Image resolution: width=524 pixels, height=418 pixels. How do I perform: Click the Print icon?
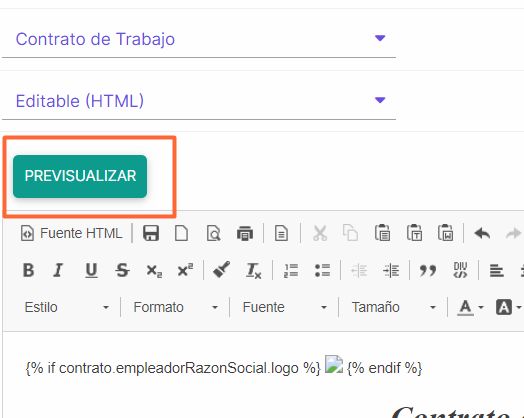coord(245,233)
